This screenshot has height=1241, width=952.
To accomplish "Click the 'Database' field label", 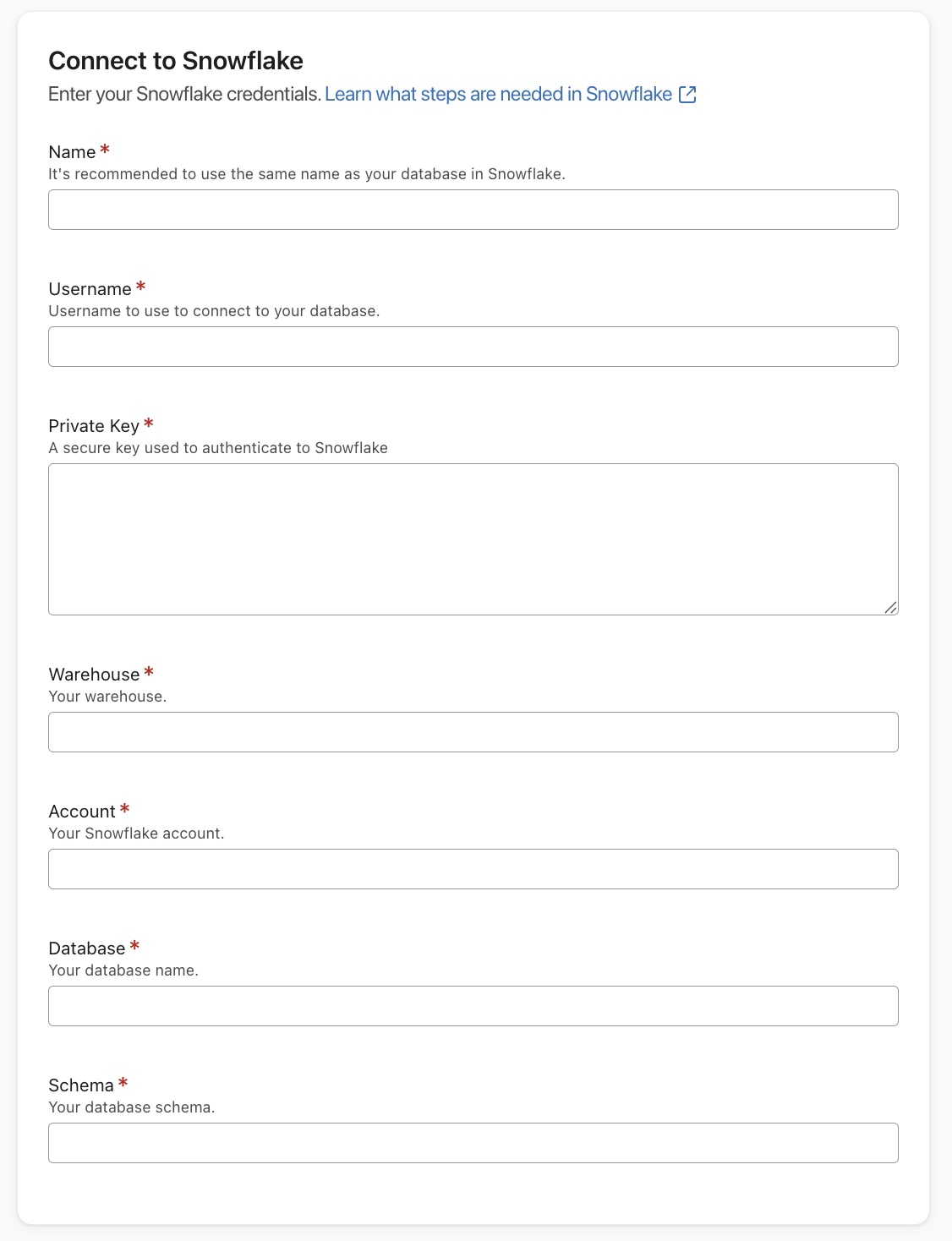I will 86,949.
